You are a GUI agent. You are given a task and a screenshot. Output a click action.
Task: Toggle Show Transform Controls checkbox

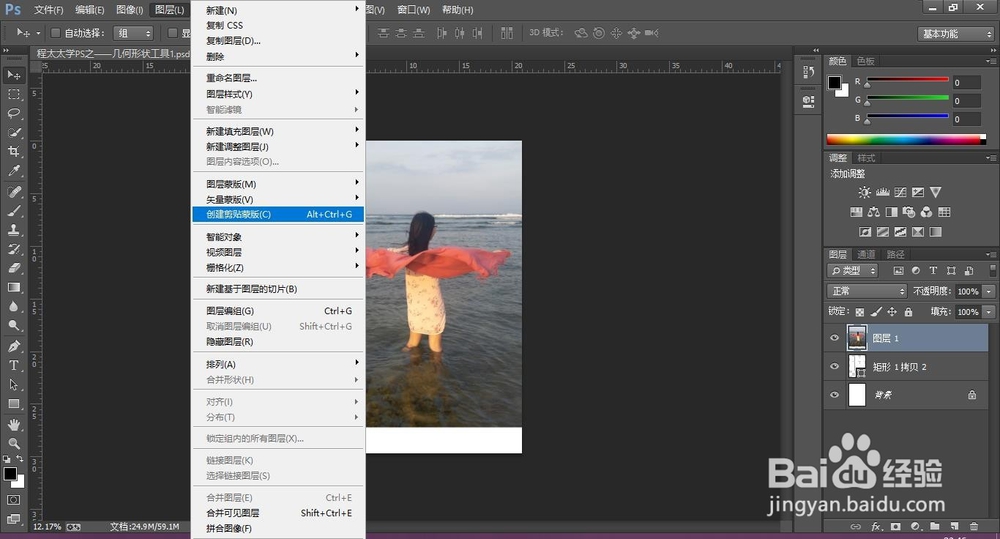[172, 33]
